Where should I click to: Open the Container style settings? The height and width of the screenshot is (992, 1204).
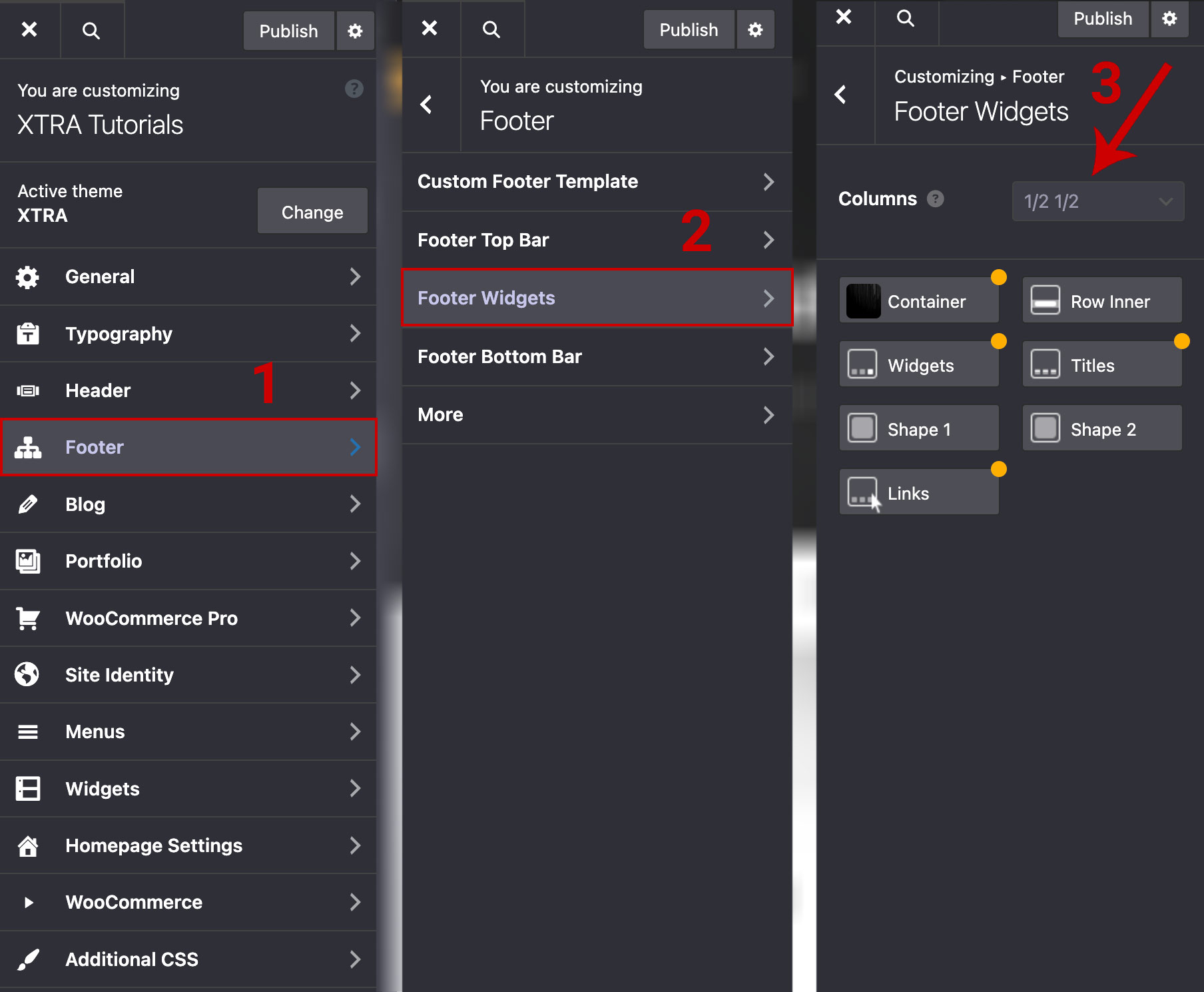point(918,301)
